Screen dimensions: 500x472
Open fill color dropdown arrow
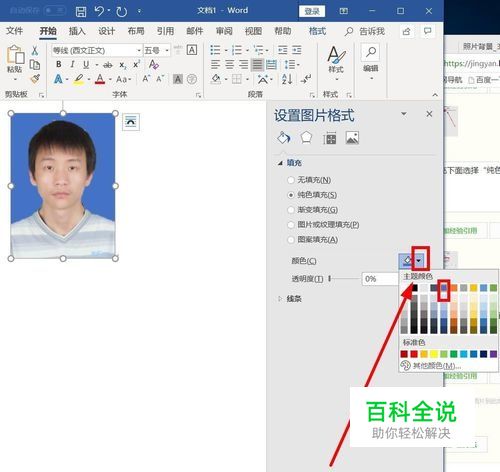coord(419,261)
